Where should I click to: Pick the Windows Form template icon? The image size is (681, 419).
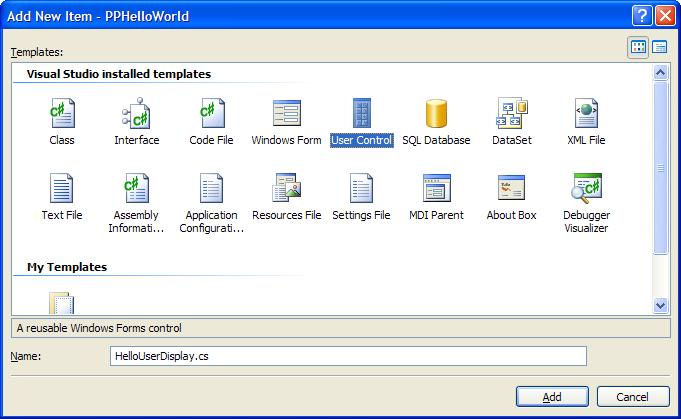(x=287, y=113)
